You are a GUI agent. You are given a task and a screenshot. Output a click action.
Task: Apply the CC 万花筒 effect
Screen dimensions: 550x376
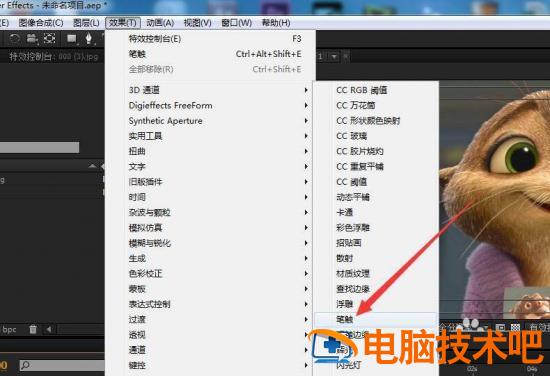[x=376, y=106]
